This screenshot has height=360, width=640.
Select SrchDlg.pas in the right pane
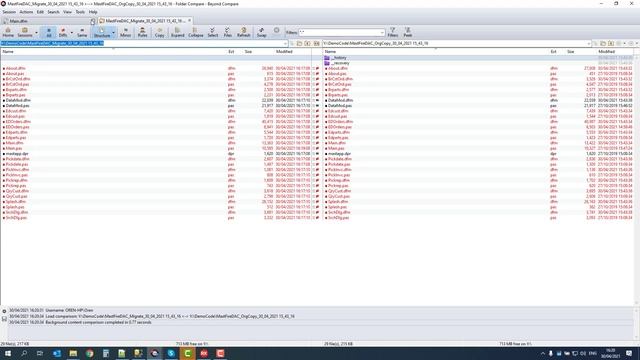pyautogui.click(x=338, y=218)
